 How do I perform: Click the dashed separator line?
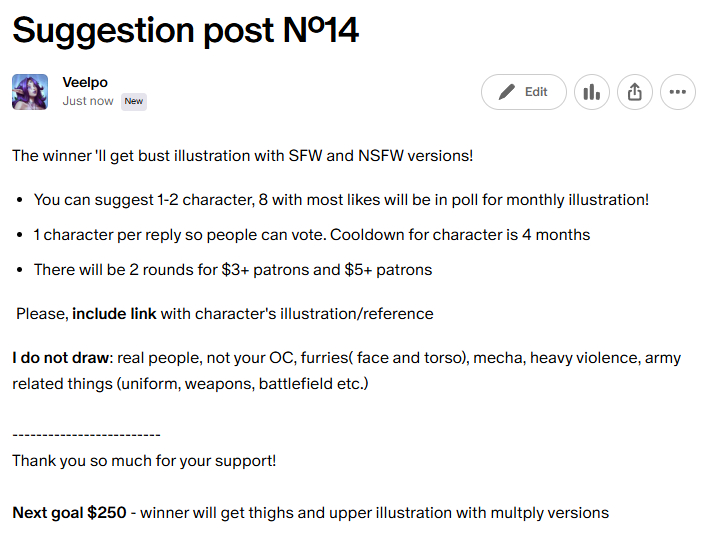(x=86, y=435)
